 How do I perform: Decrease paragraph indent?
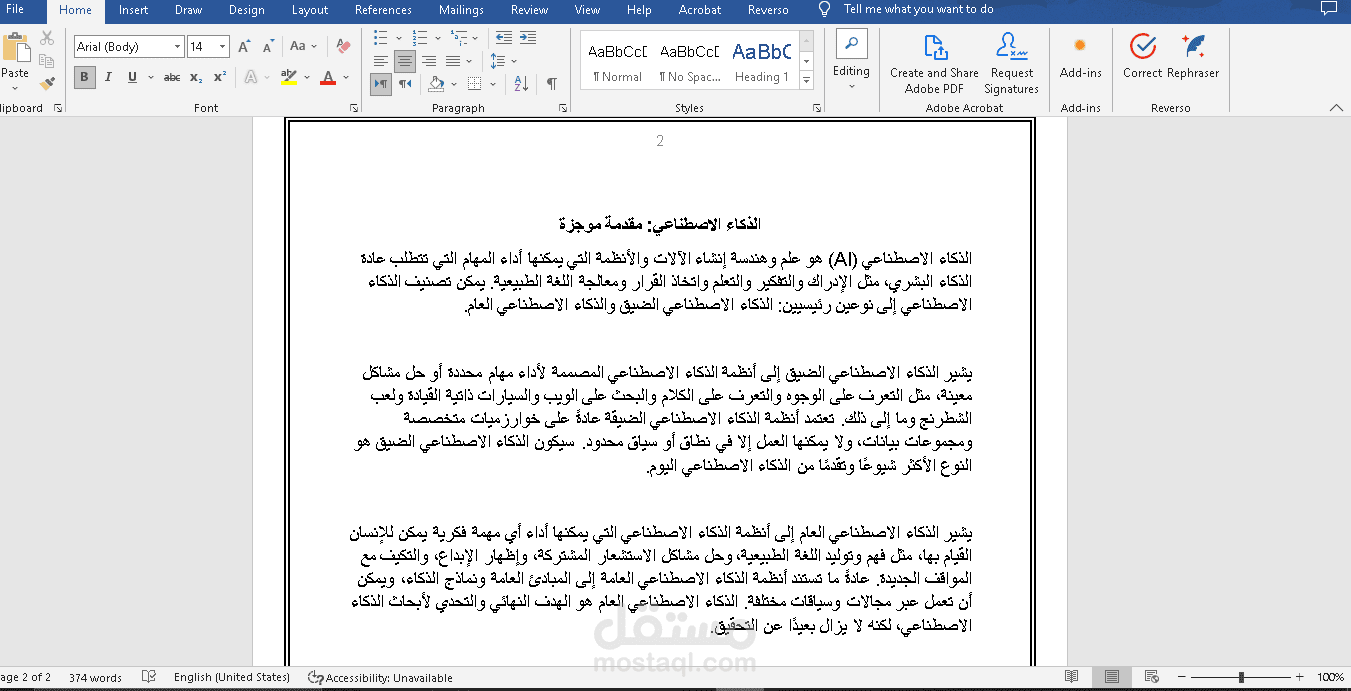tap(505, 38)
